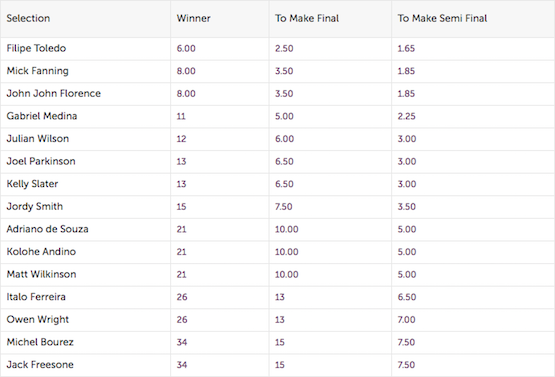Click Michel Bourez Winner odds 34

coord(182,342)
